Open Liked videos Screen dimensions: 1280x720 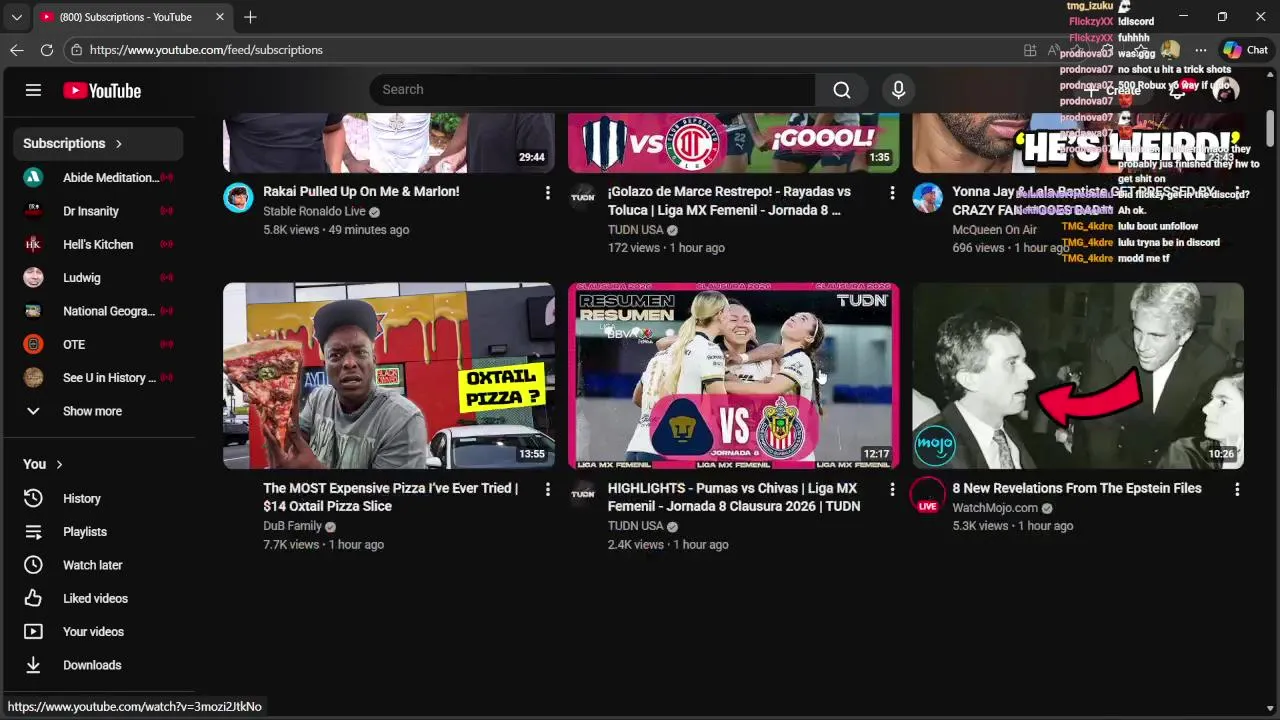tap(97, 598)
